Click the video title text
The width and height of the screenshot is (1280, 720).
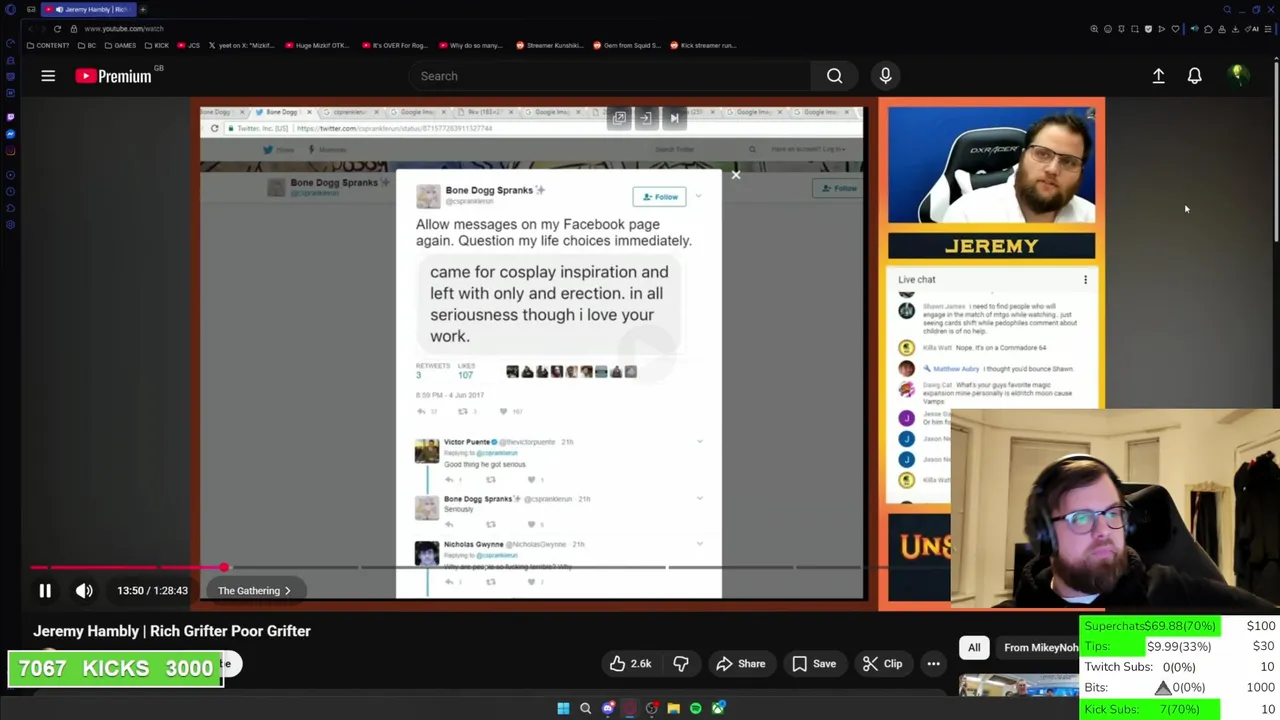click(172, 631)
